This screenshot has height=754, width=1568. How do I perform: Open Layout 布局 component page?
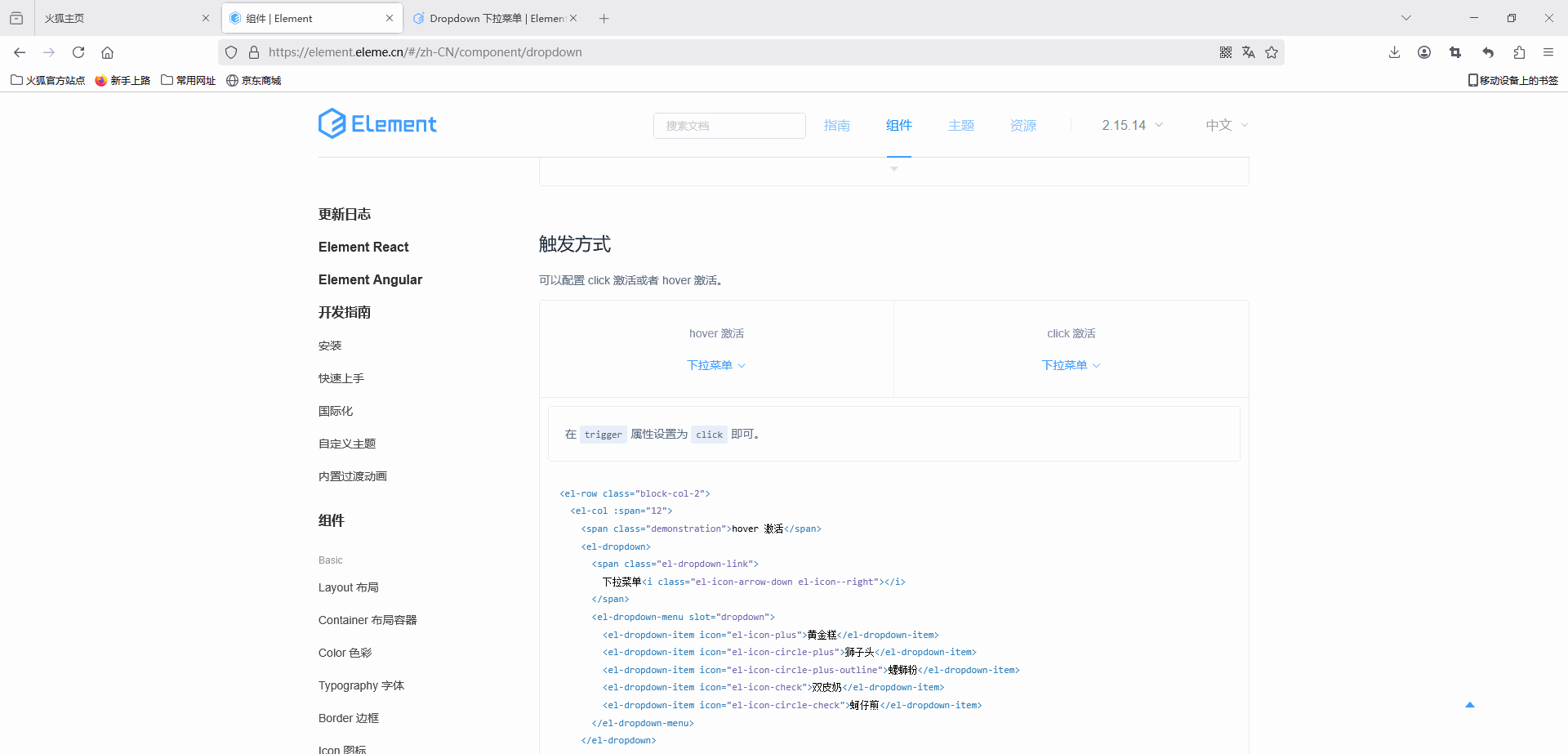click(x=349, y=587)
